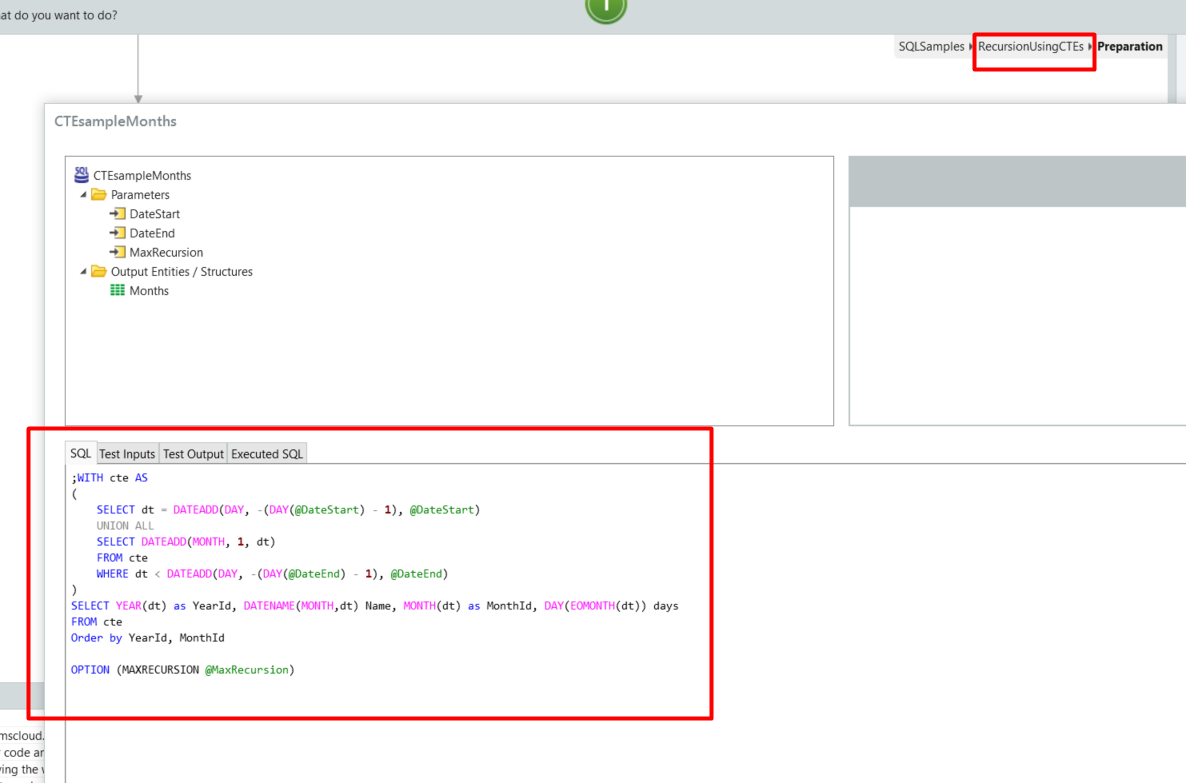1186x783 pixels.
Task: Click the CTEsampleMonths SQL node icon
Action: [82, 175]
